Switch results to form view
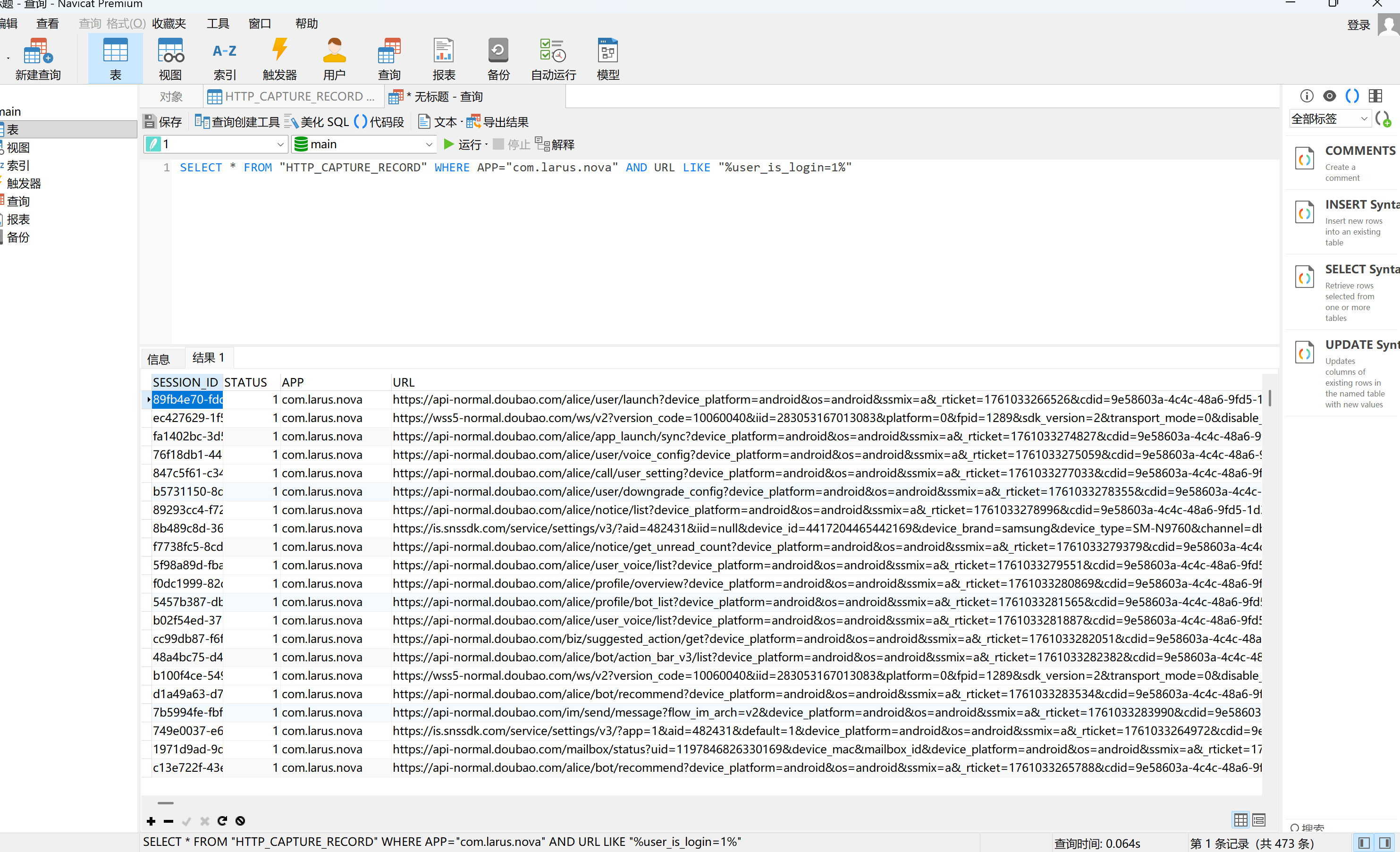Image resolution: width=1400 pixels, height=852 pixels. pos(1258,820)
